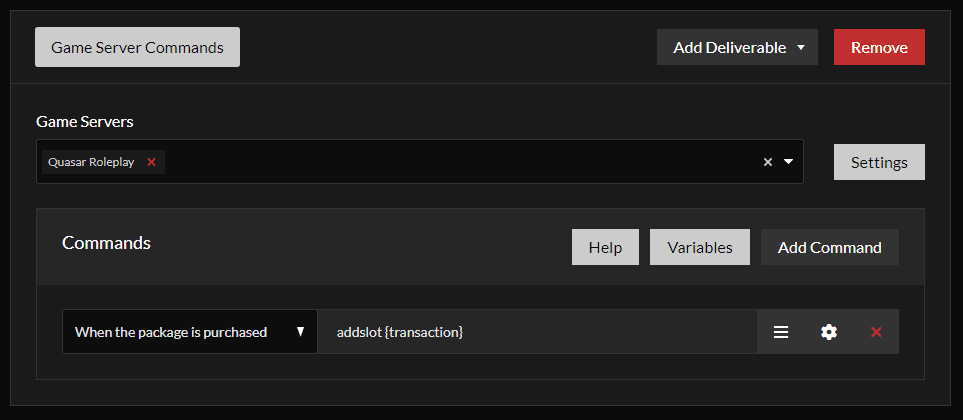Expand the Game Servers list arrow
Image resolution: width=963 pixels, height=420 pixels.
coord(788,162)
